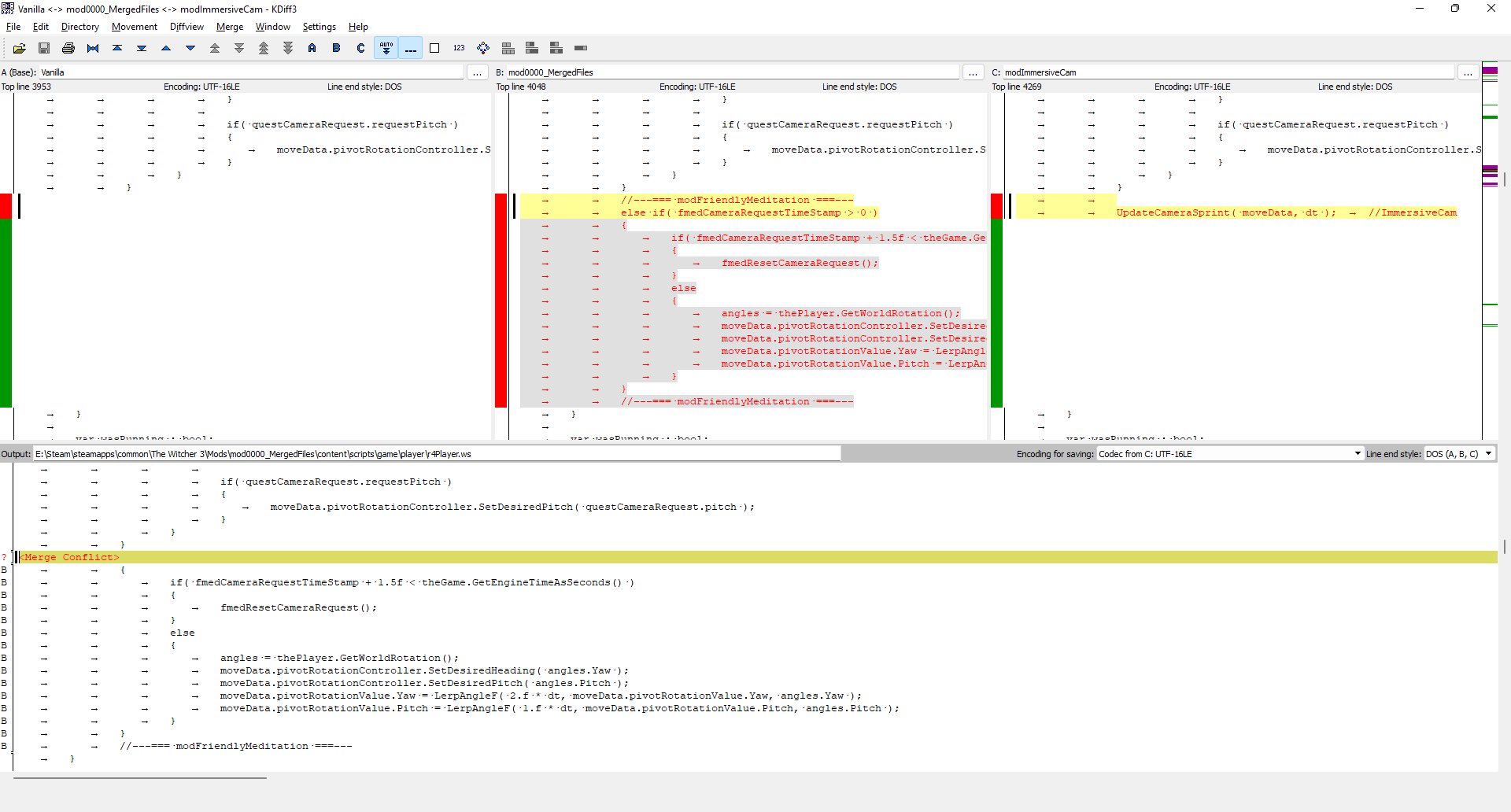Image resolution: width=1511 pixels, height=812 pixels.
Task: Browse for file C with ... button
Action: pos(1468,72)
